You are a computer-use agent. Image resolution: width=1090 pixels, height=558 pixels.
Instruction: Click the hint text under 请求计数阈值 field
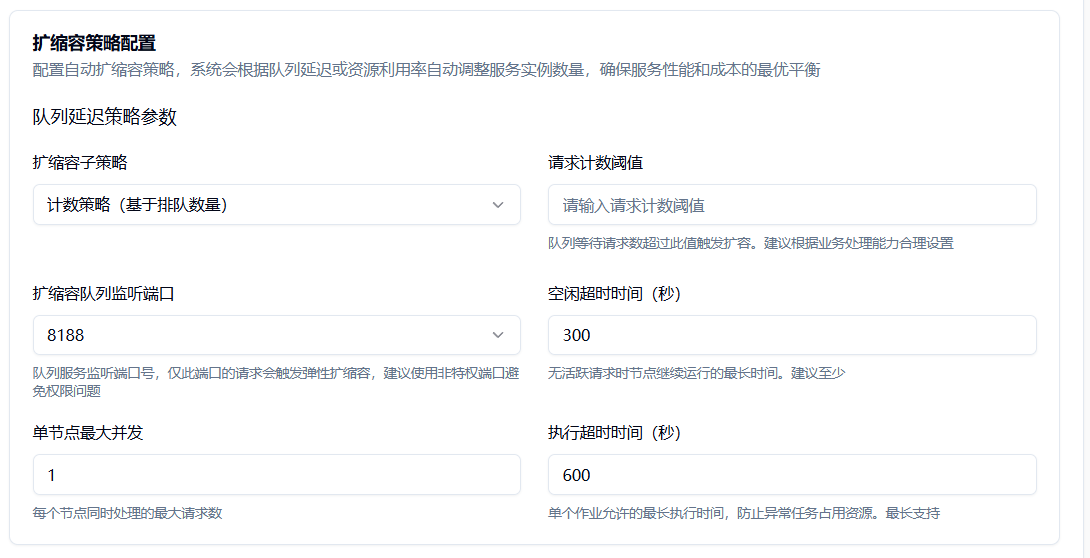pyautogui.click(x=750, y=243)
